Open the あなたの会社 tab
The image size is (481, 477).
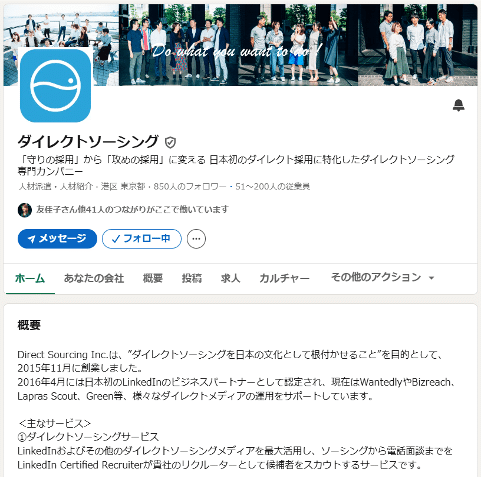(x=94, y=278)
